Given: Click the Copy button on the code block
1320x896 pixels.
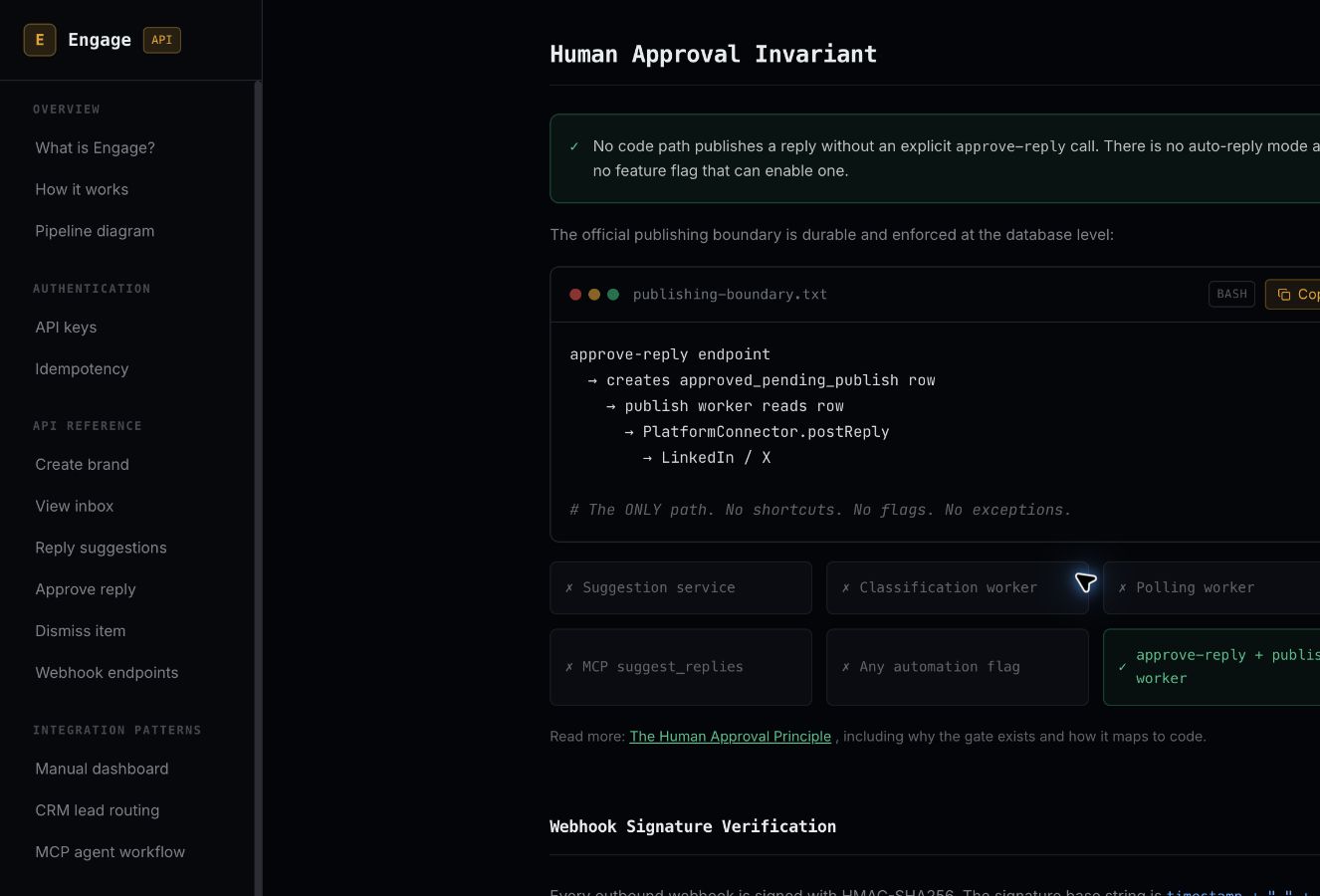Looking at the screenshot, I should pyautogui.click(x=1293, y=294).
